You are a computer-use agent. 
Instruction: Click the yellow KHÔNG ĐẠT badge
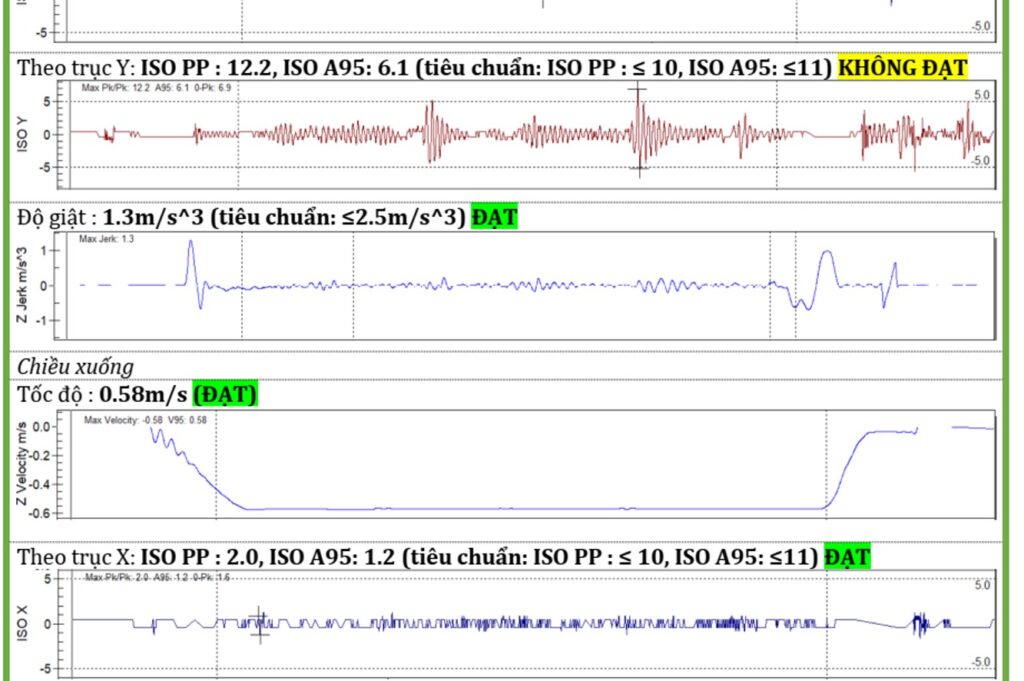point(902,68)
